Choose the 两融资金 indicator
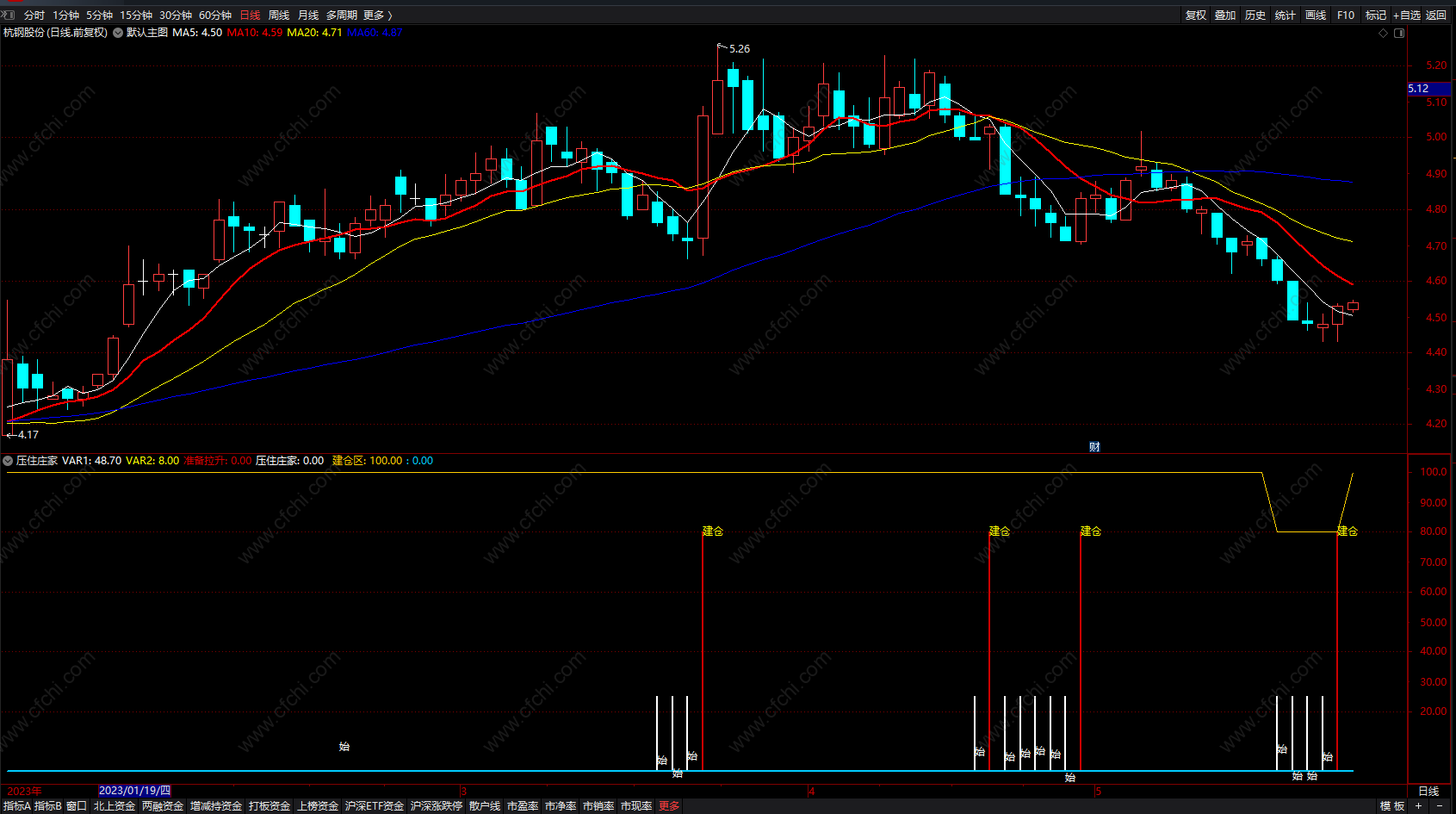This screenshot has height=814, width=1456. (x=163, y=806)
